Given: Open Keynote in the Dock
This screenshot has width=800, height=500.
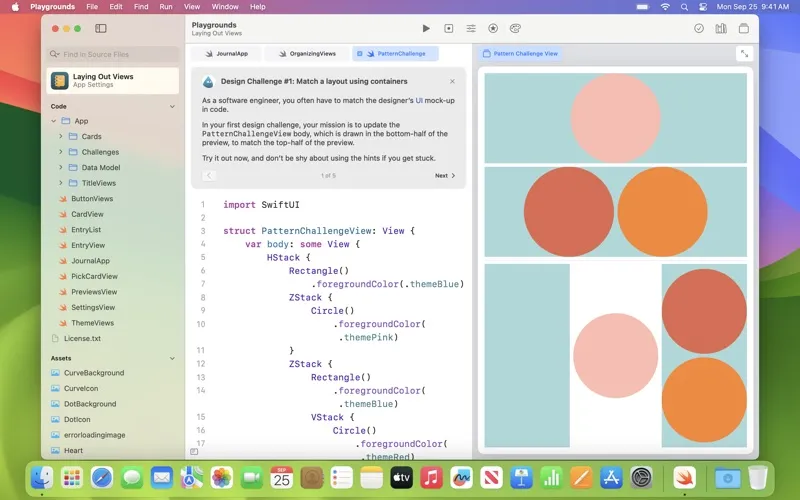Looking at the screenshot, I should point(521,478).
